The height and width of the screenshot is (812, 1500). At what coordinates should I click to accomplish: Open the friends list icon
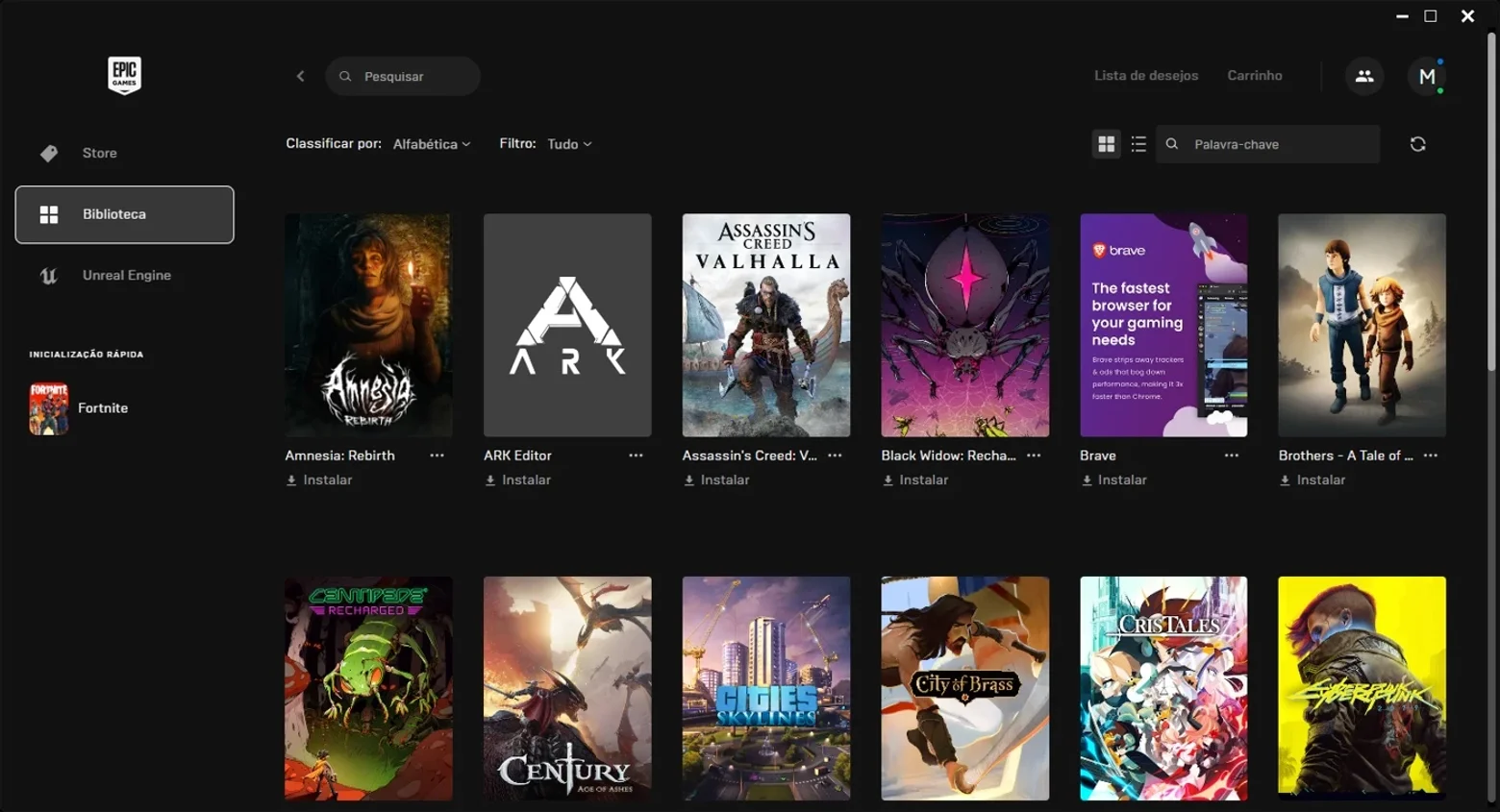coord(1364,76)
